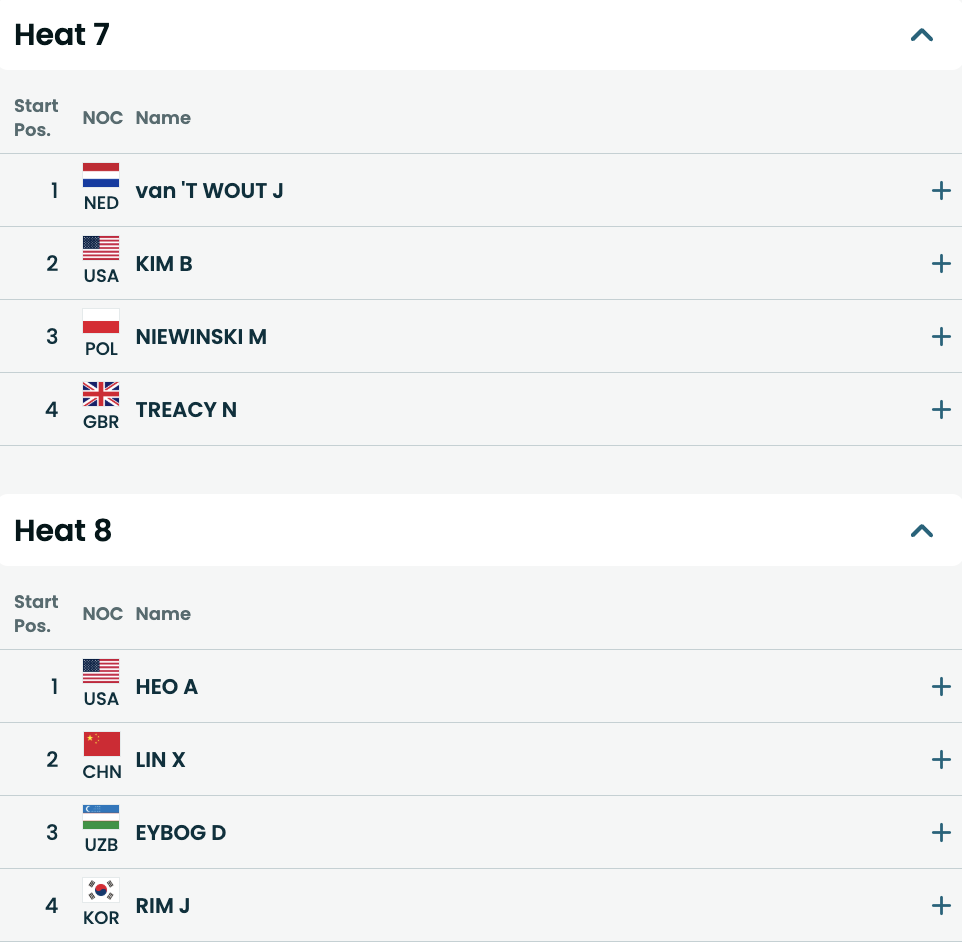Select athlete name NIEWINSKI M
The width and height of the screenshot is (962, 942).
(201, 336)
